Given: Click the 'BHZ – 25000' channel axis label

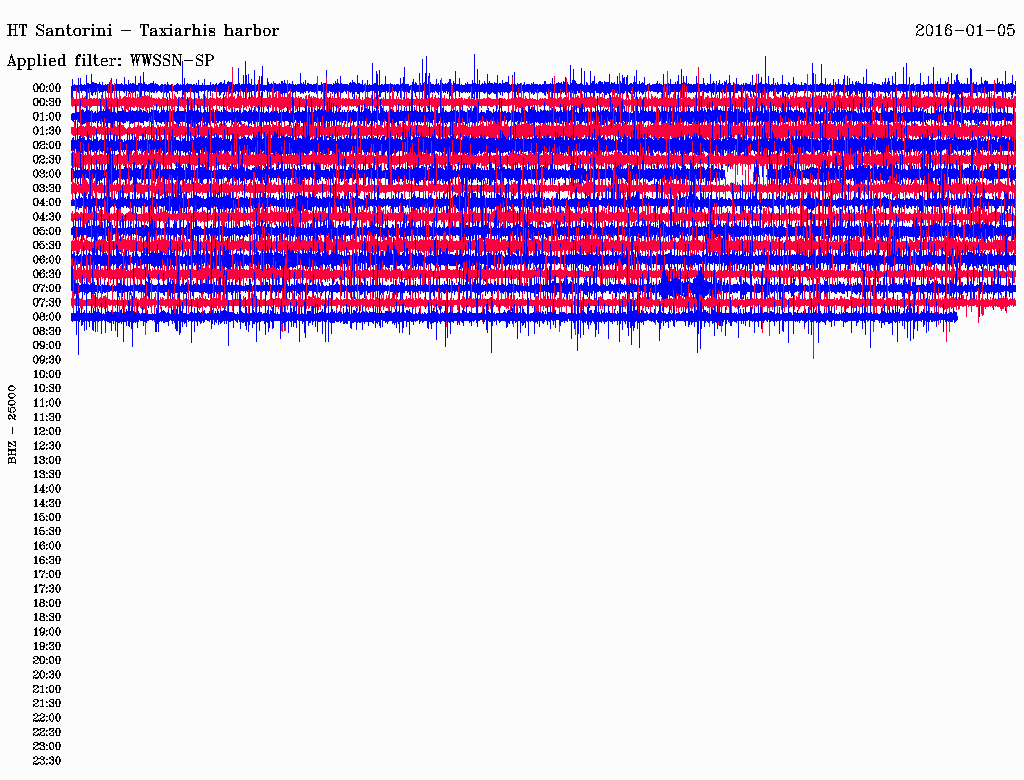Looking at the screenshot, I should point(12,425).
